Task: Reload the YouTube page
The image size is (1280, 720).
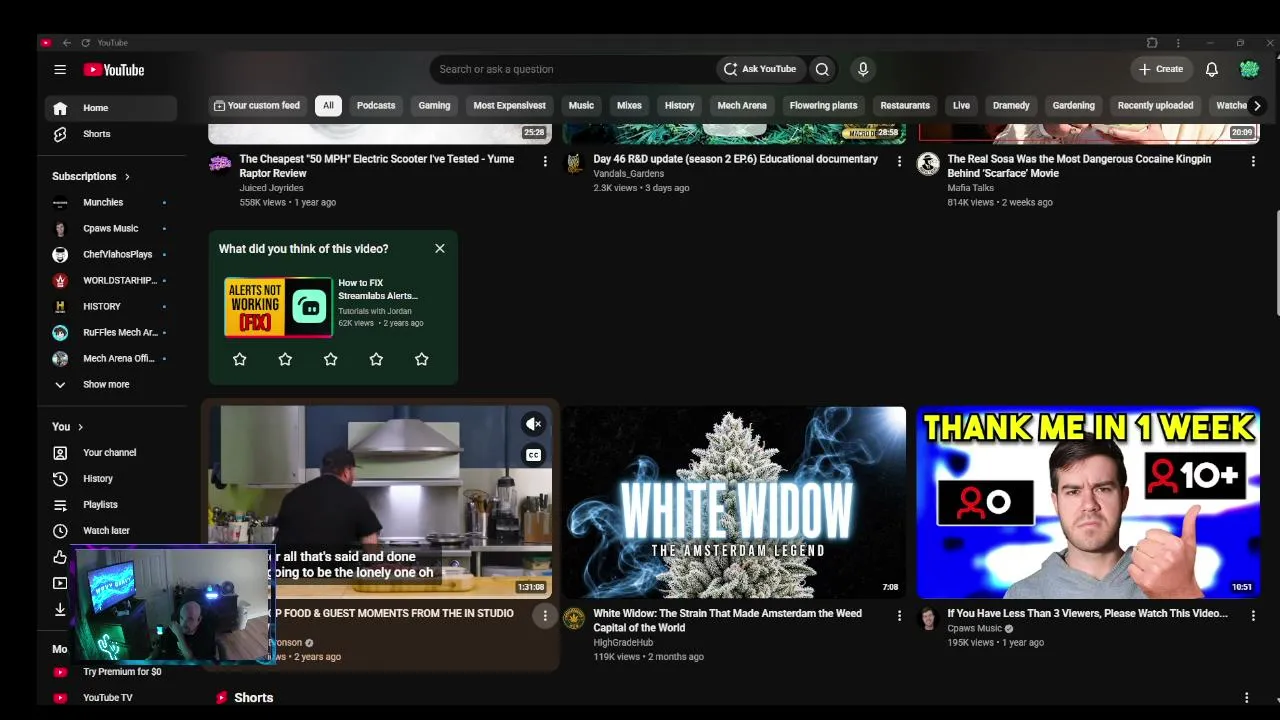Action: coord(85,43)
